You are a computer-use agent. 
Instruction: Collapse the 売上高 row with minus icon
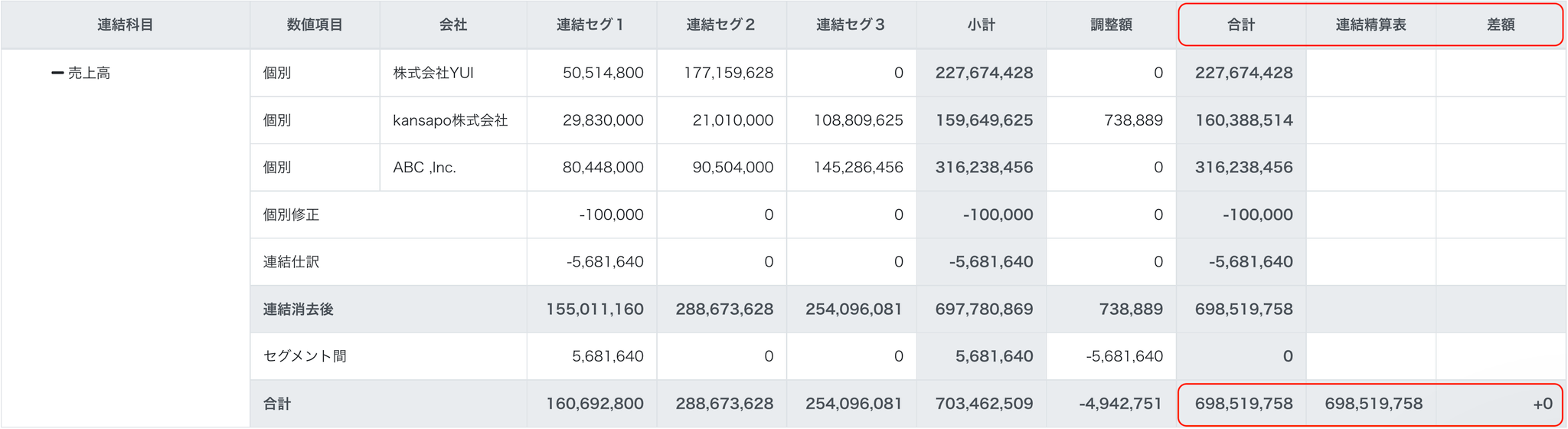57,74
